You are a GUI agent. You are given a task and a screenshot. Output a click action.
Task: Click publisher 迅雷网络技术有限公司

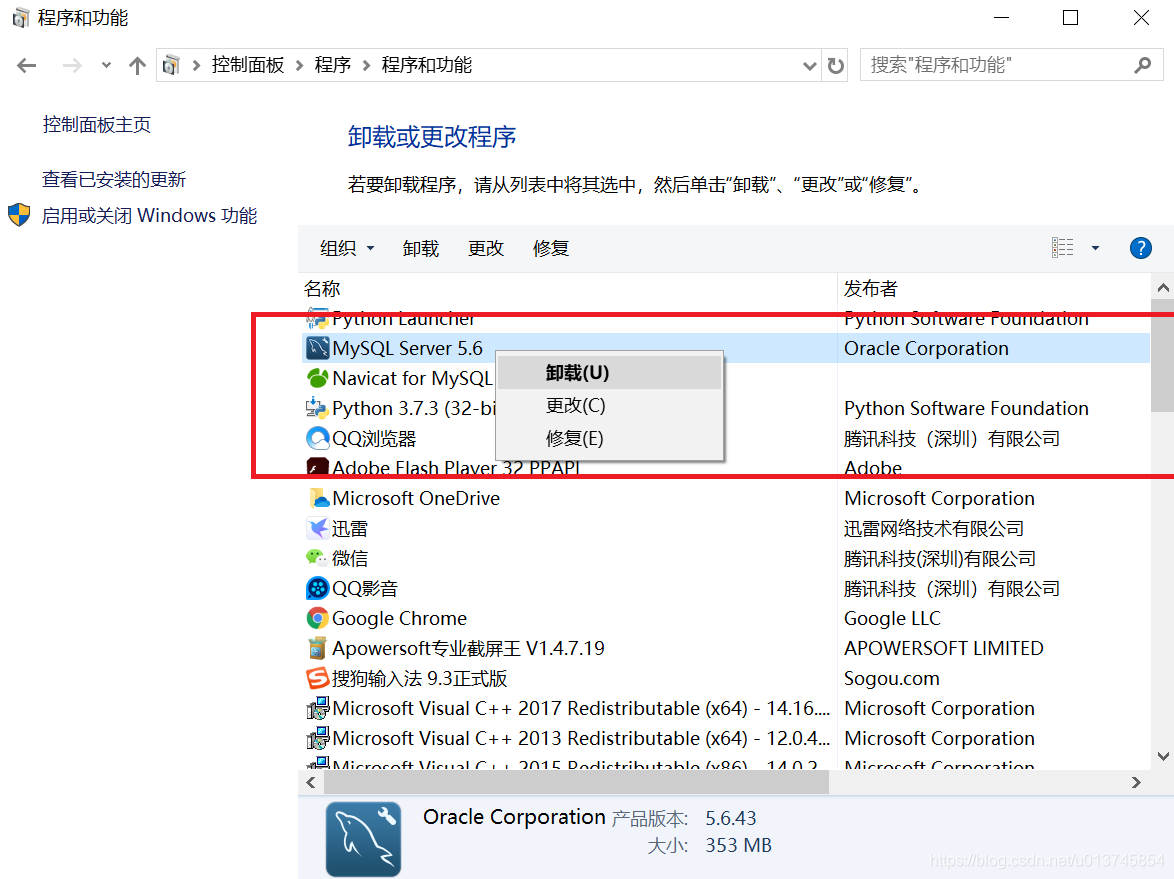(934, 529)
